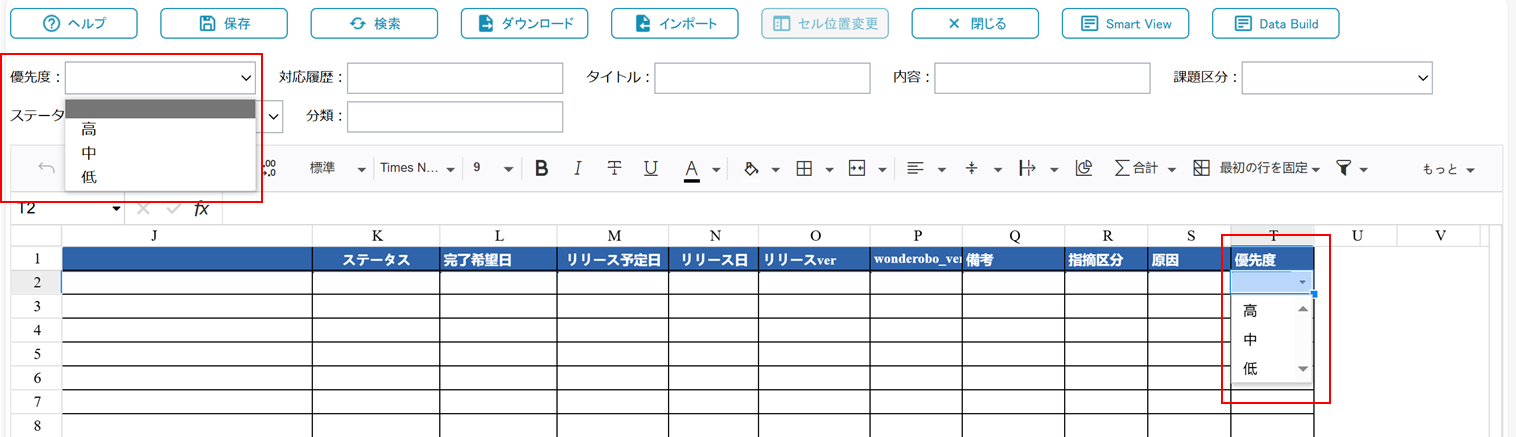
Task: Toggle italic formatting
Action: pyautogui.click(x=577, y=168)
